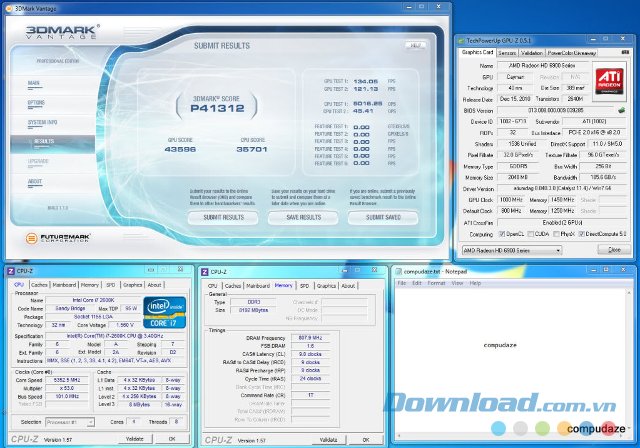640x448 pixels.
Task: Click the 3DMark Vantage title bar icon
Action: pos(9,8)
